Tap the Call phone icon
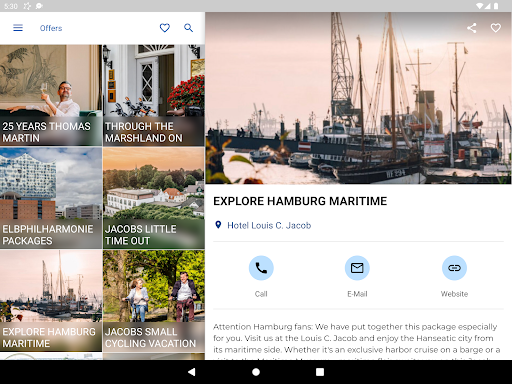The height and width of the screenshot is (384, 512). (x=261, y=268)
